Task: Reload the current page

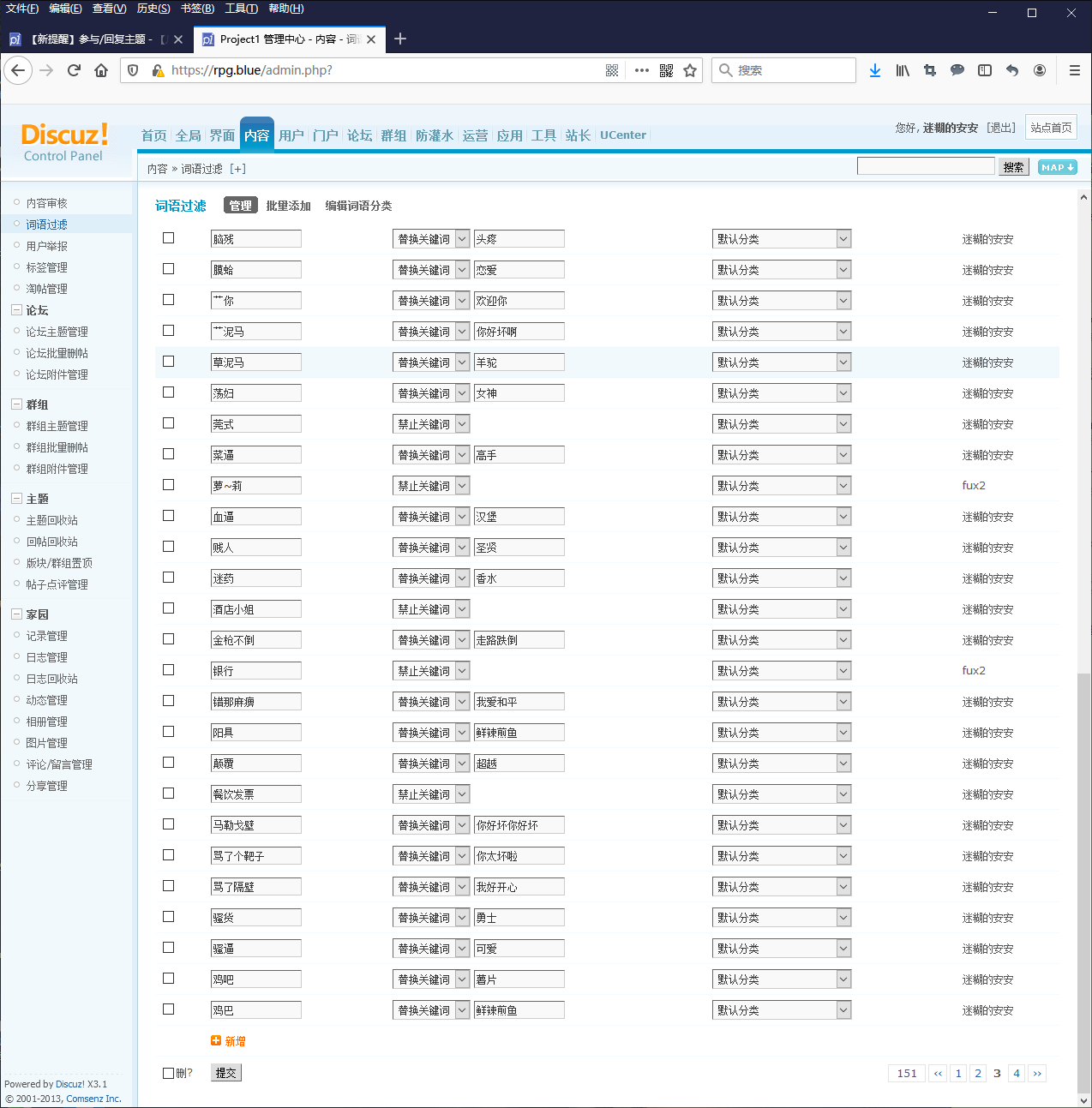Action: (74, 70)
